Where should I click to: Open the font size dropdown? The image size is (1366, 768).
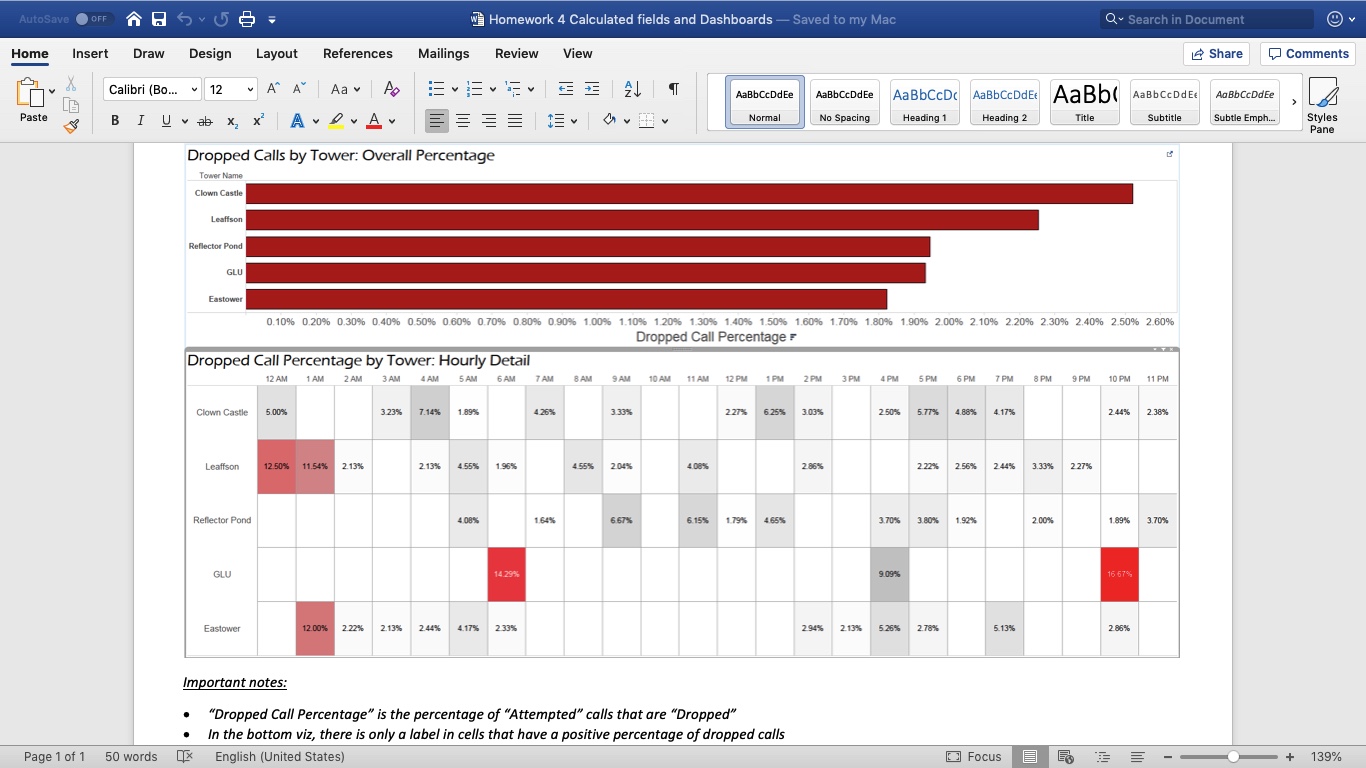coord(249,89)
